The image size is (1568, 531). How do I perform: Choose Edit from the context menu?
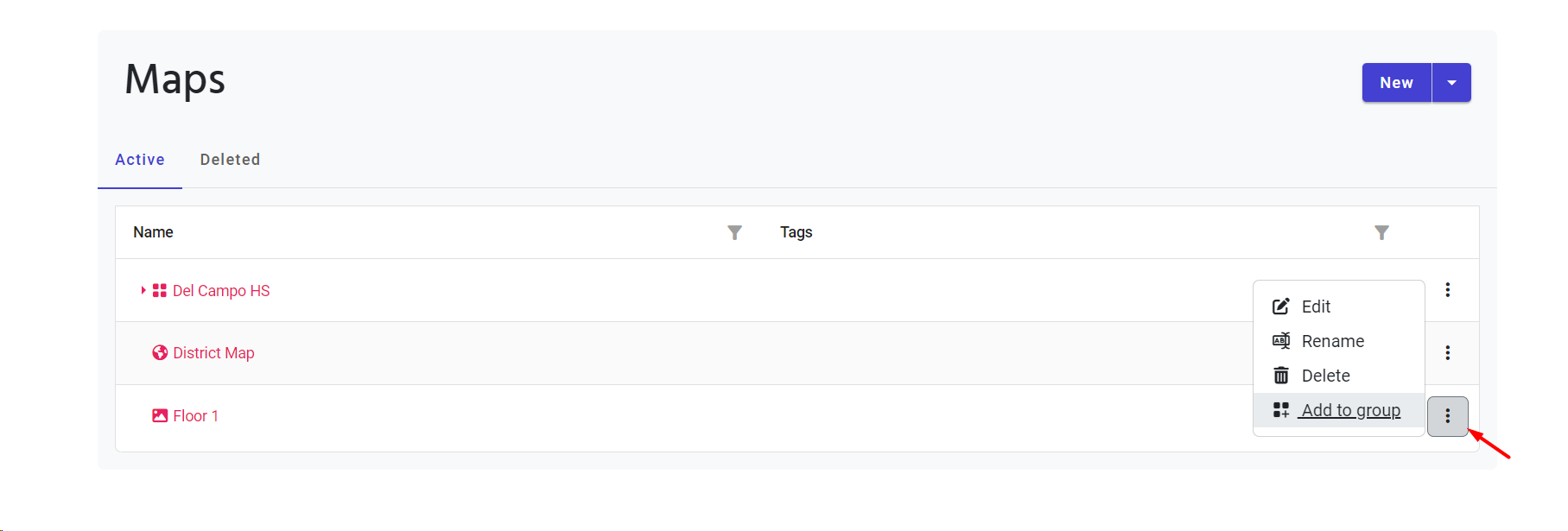(x=1315, y=307)
